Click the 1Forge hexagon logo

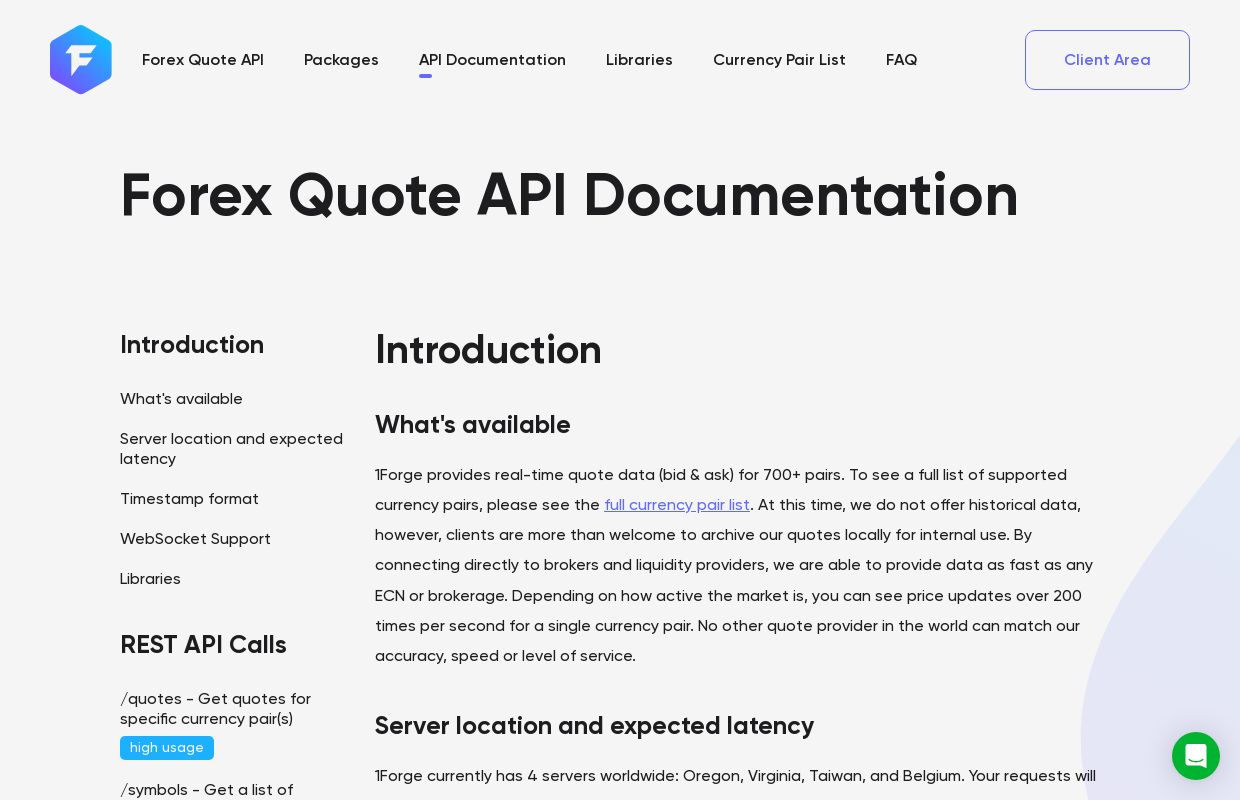pyautogui.click(x=81, y=60)
